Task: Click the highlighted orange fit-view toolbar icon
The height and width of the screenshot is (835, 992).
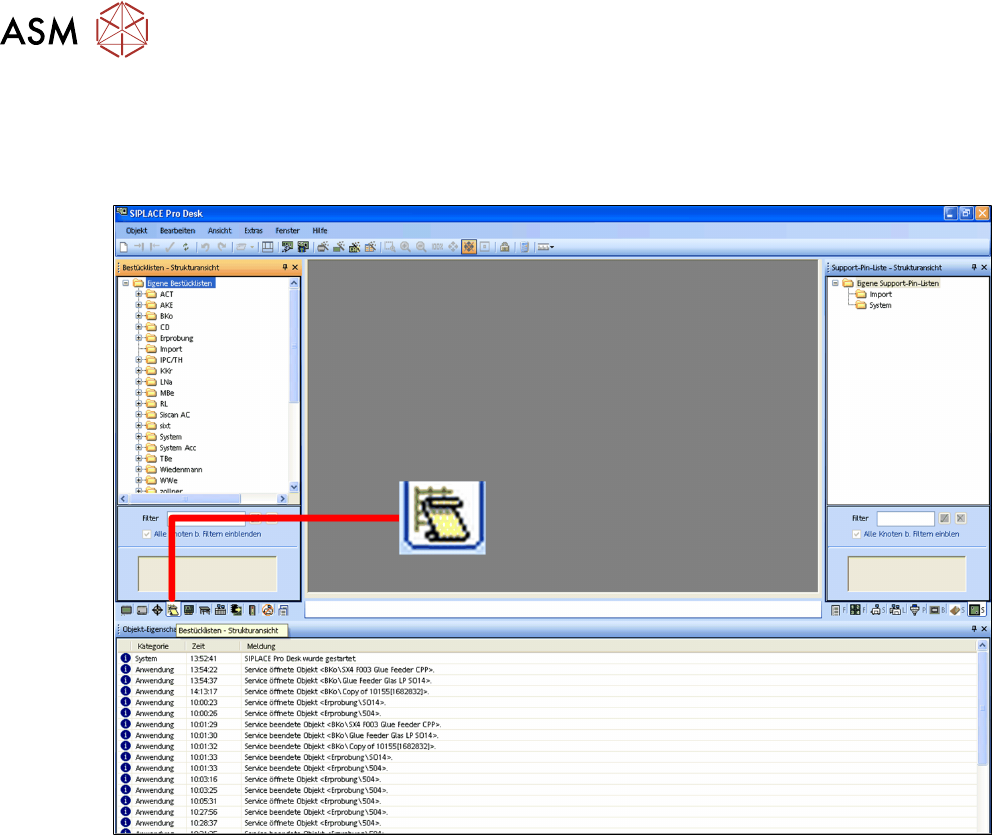Action: [469, 247]
